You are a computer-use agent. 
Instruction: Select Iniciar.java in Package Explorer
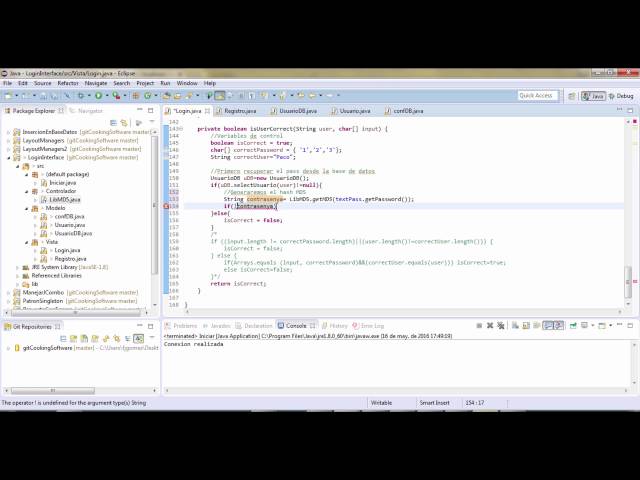62,183
